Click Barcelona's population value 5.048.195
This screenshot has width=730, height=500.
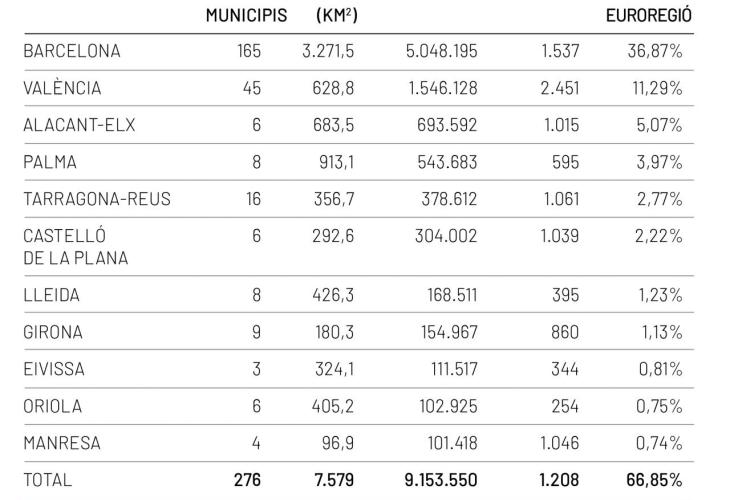pyautogui.click(x=441, y=51)
